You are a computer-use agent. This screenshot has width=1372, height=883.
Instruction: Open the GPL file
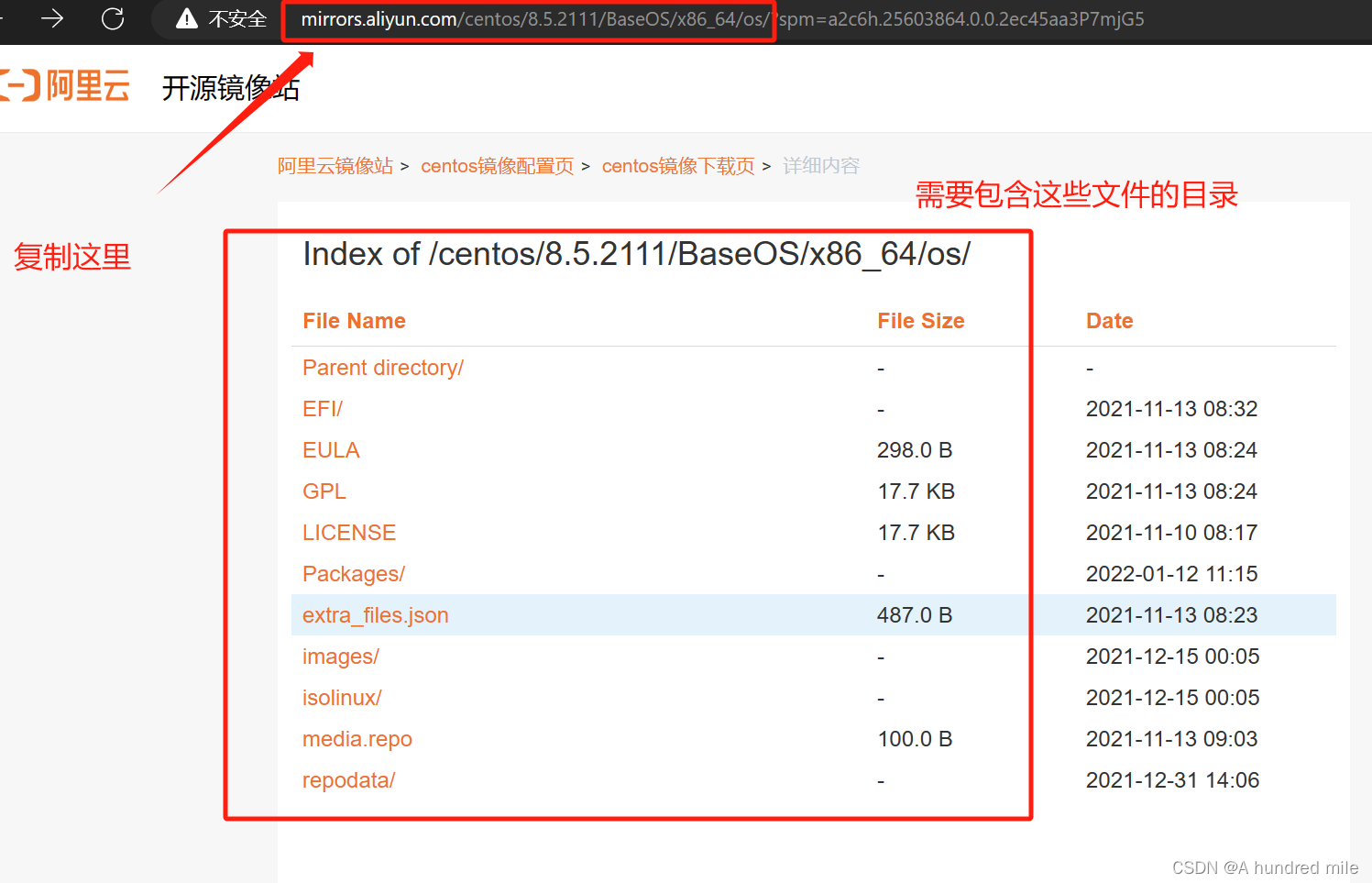coord(324,491)
